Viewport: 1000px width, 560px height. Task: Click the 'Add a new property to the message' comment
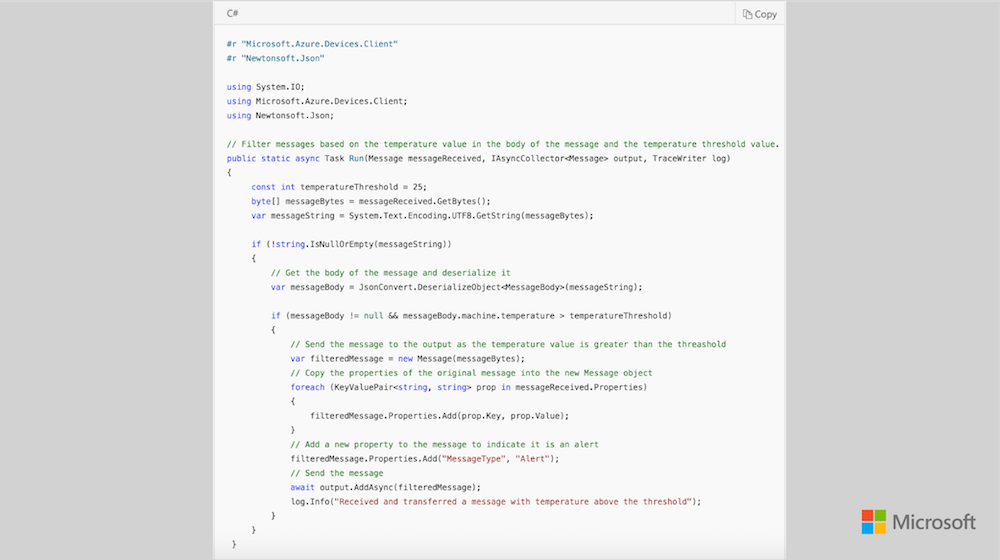click(445, 445)
